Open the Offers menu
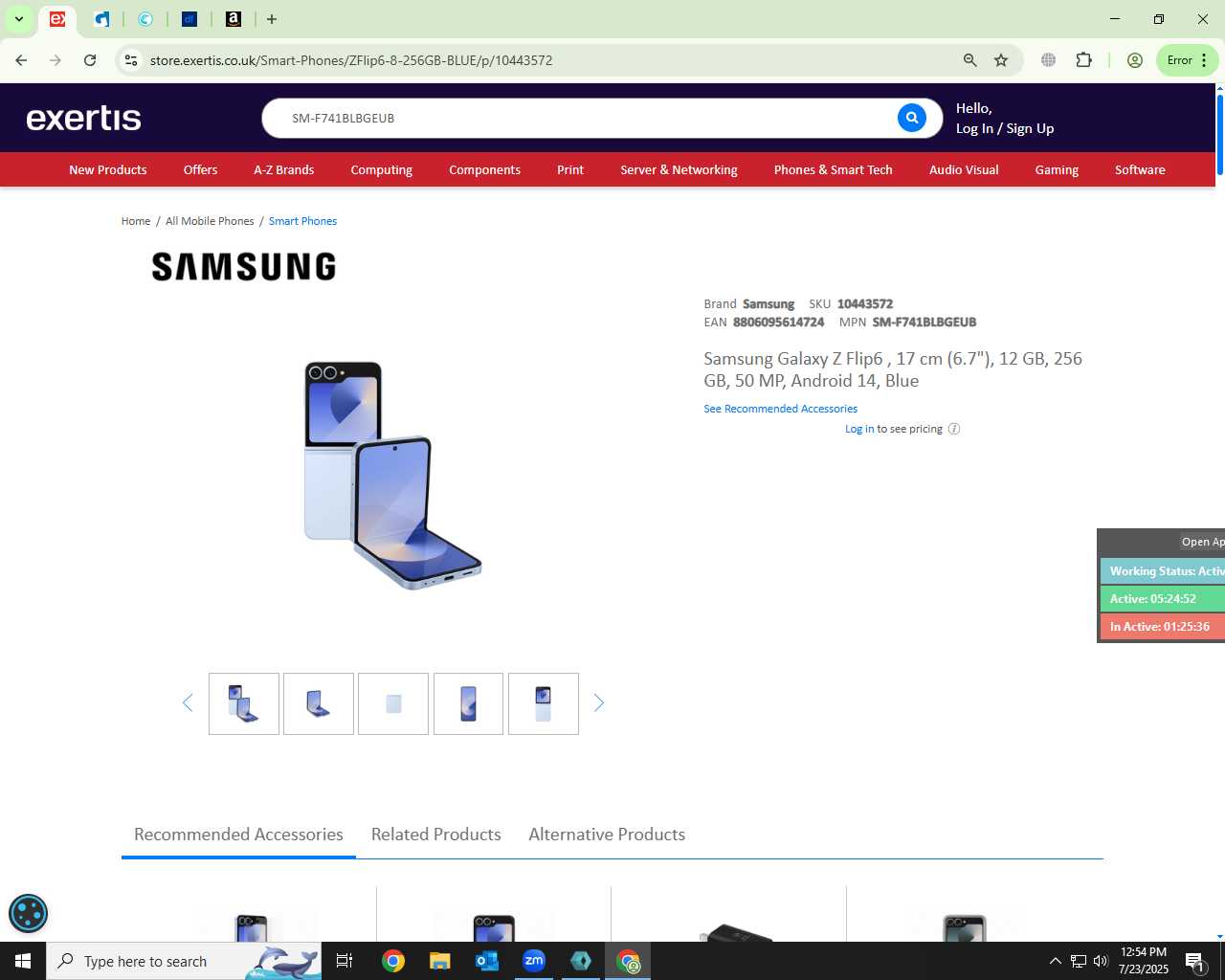Screen dimensions: 1225x980 (x=201, y=169)
